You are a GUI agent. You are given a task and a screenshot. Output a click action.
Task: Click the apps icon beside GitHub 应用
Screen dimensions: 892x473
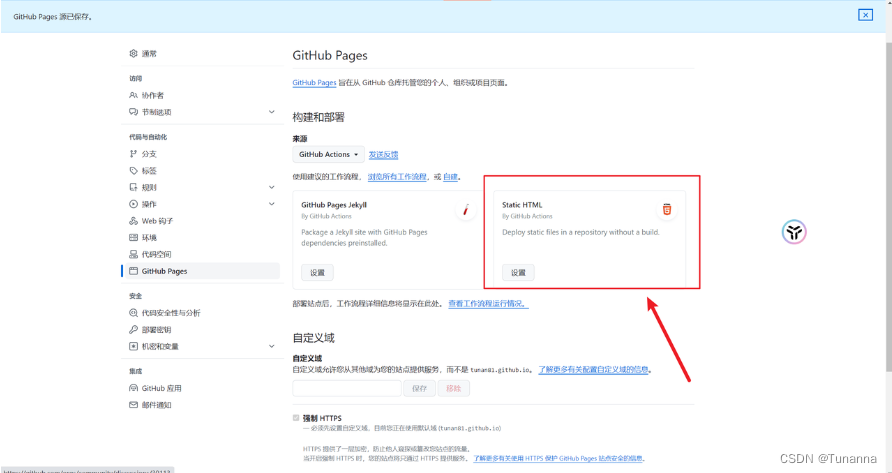coord(133,388)
